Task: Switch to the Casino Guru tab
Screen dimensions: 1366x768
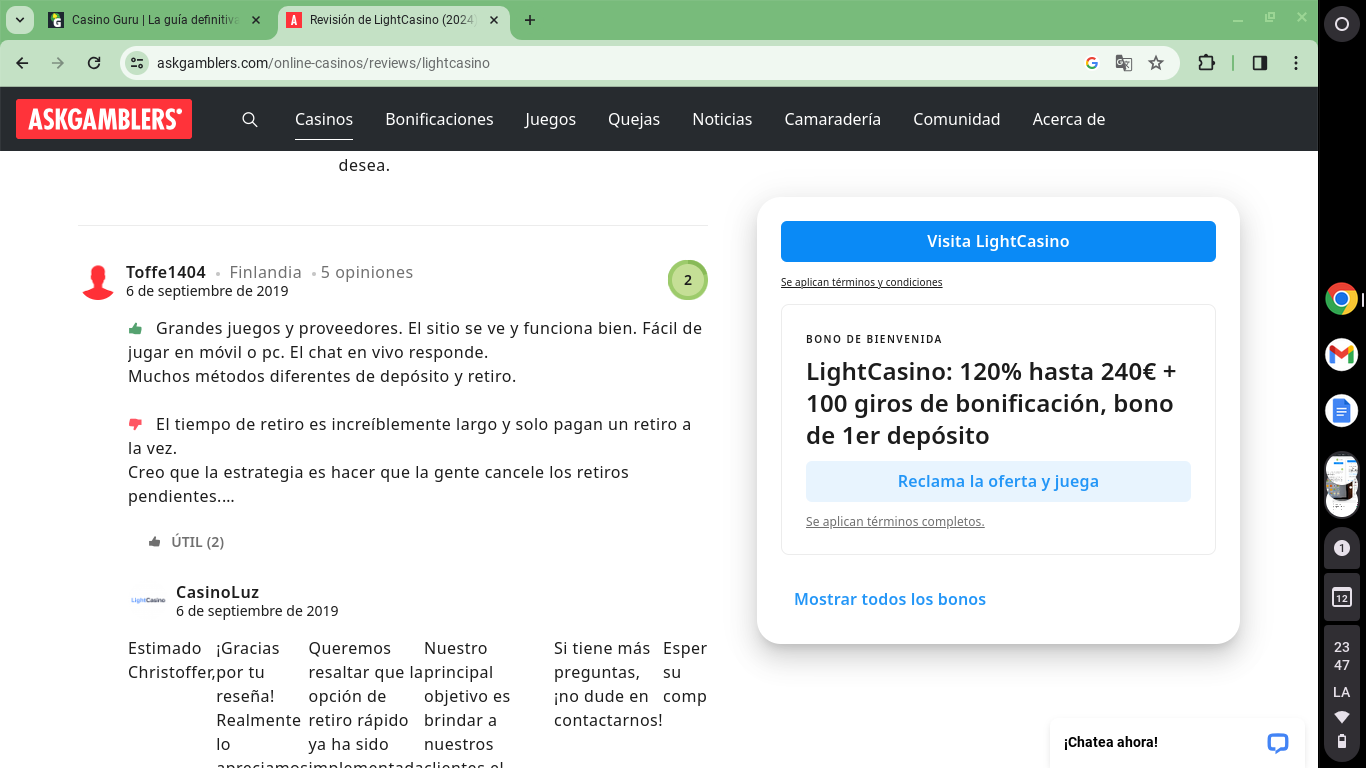Action: (x=155, y=20)
